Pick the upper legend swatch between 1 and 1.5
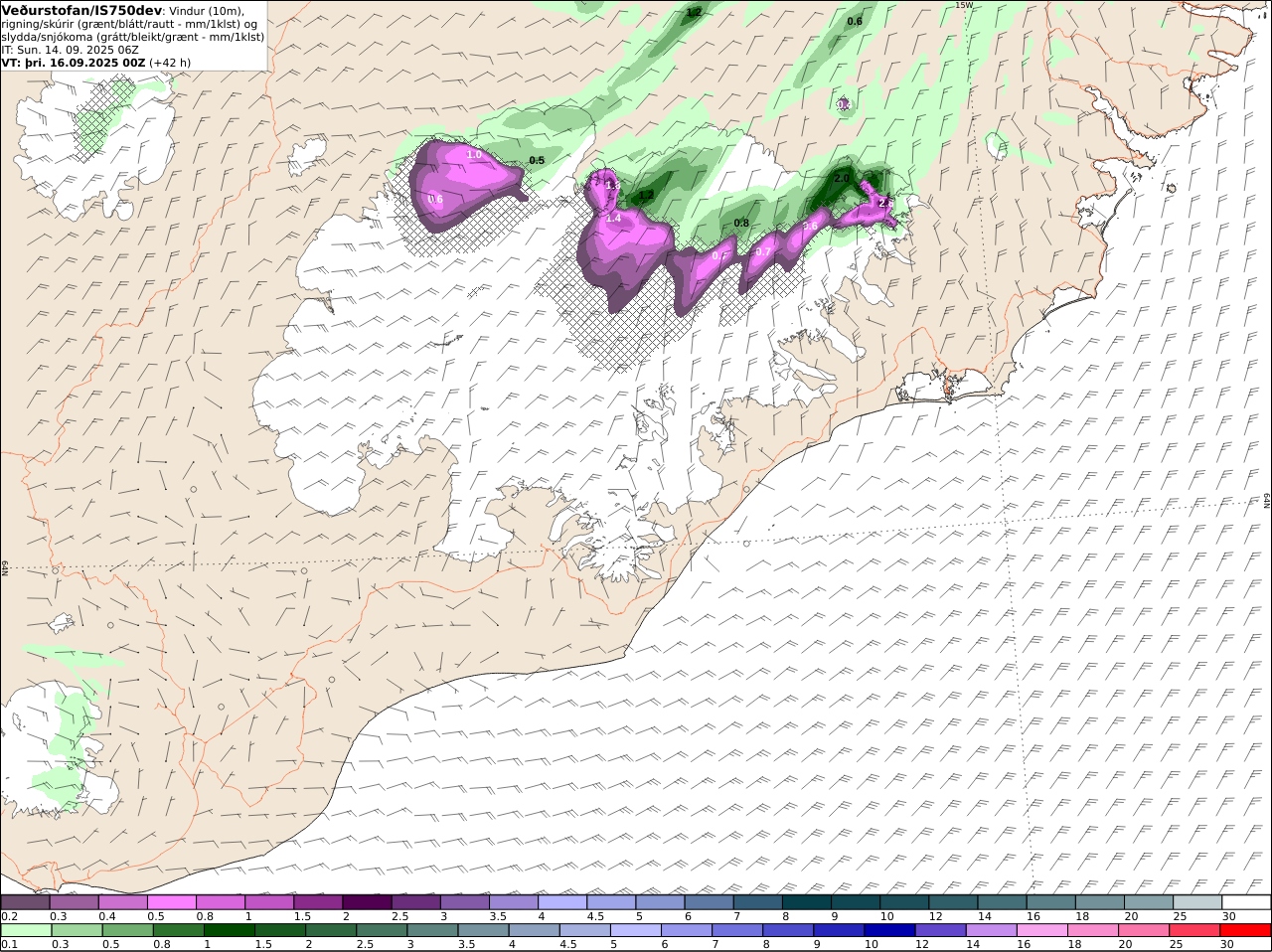The width and height of the screenshot is (1272, 952). coord(269,902)
